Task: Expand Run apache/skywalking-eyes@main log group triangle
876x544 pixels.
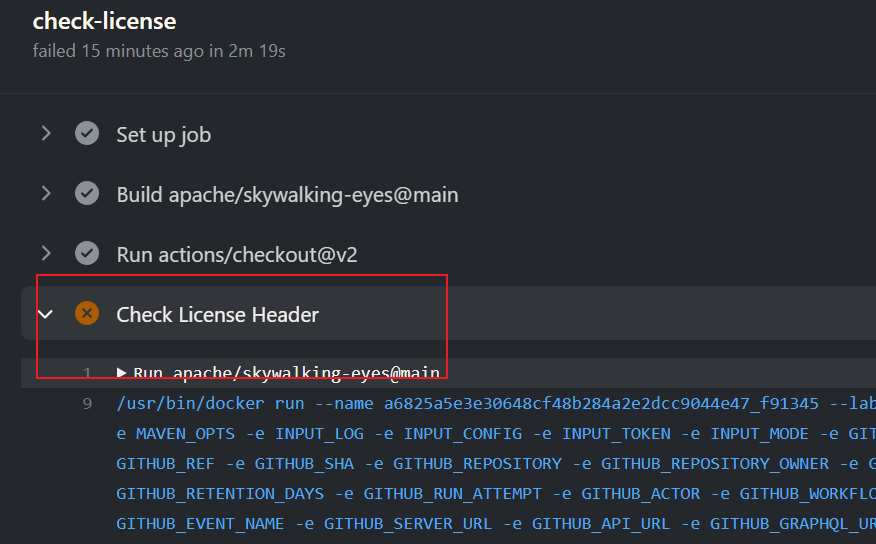Action: click(121, 373)
